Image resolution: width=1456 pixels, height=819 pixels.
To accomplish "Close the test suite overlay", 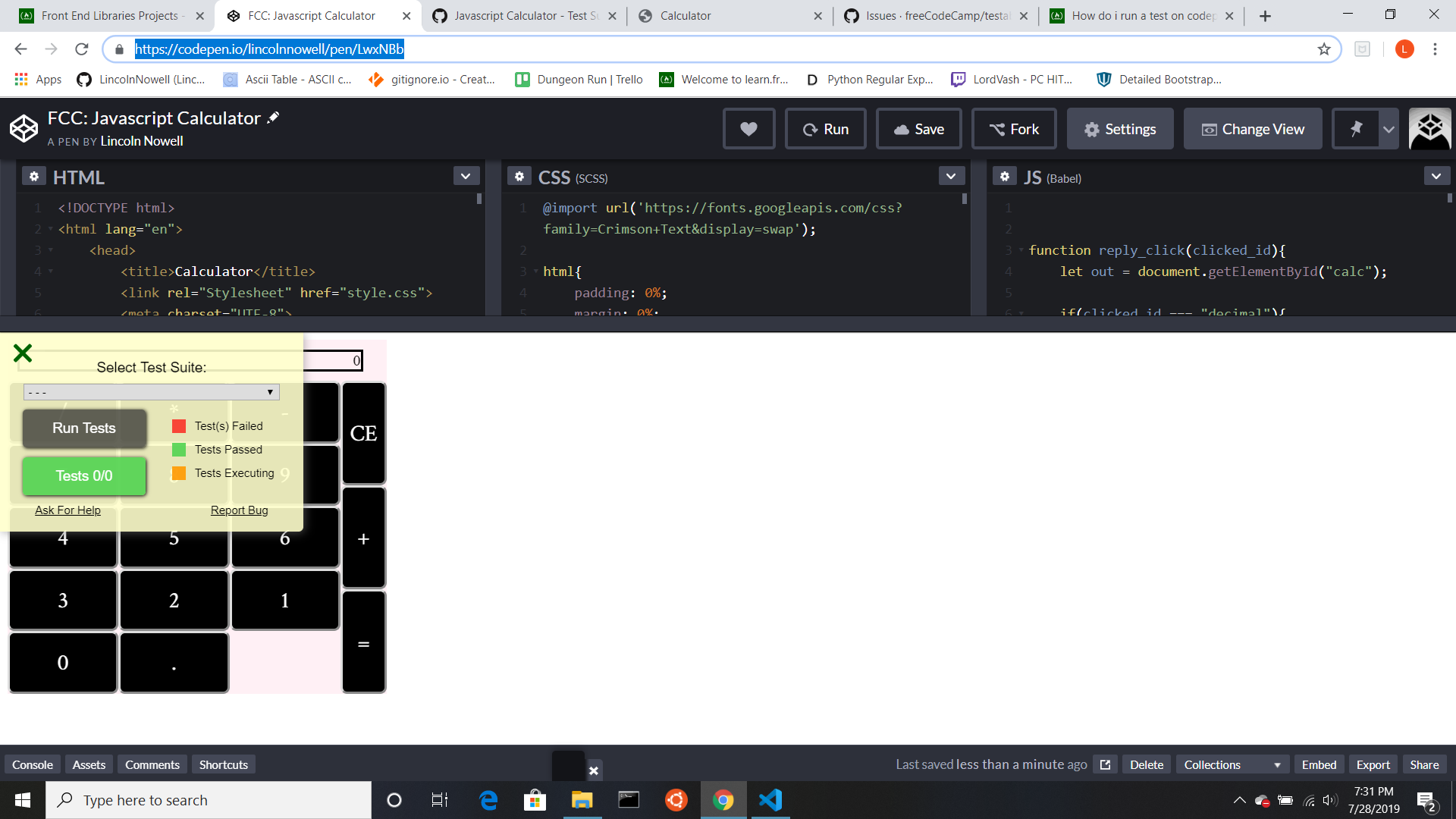I will pos(22,352).
